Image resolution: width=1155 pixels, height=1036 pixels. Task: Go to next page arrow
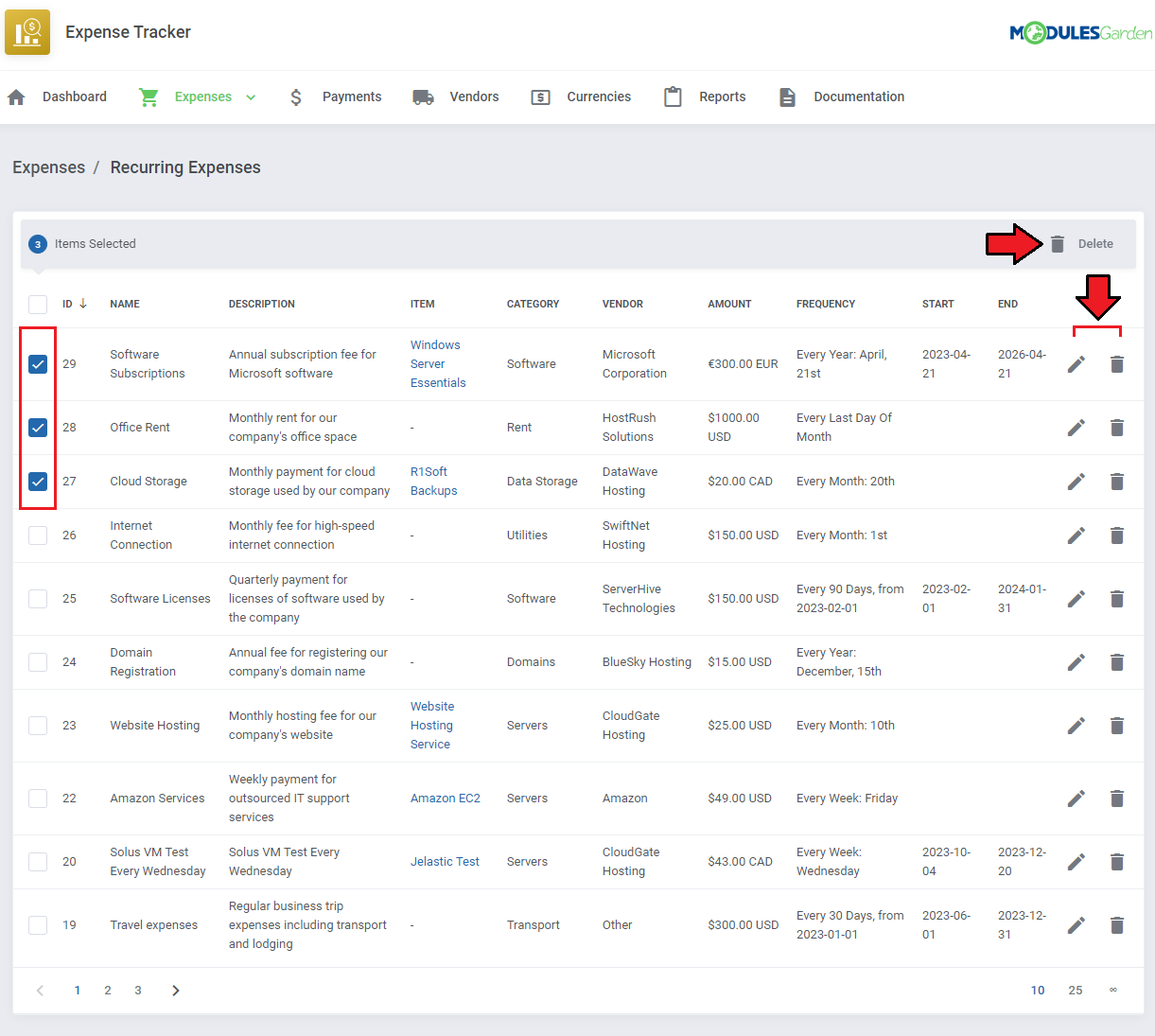[176, 991]
